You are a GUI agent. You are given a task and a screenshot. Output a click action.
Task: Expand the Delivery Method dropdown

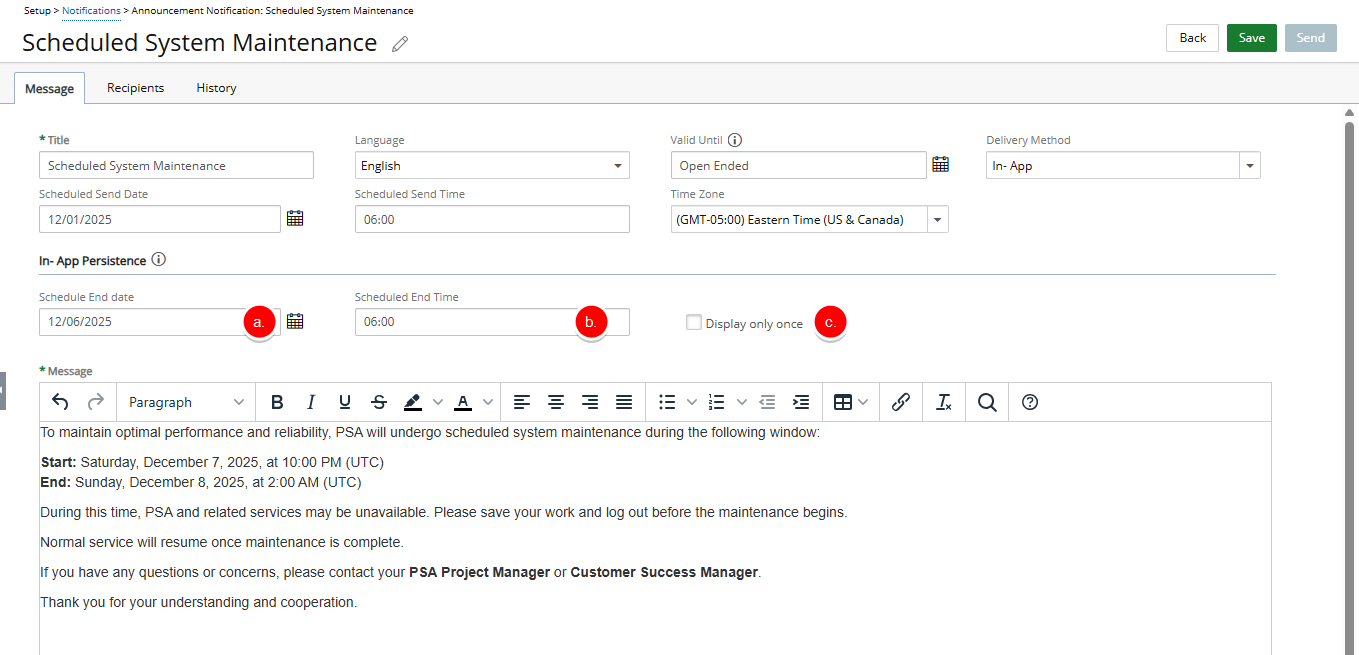[1249, 166]
